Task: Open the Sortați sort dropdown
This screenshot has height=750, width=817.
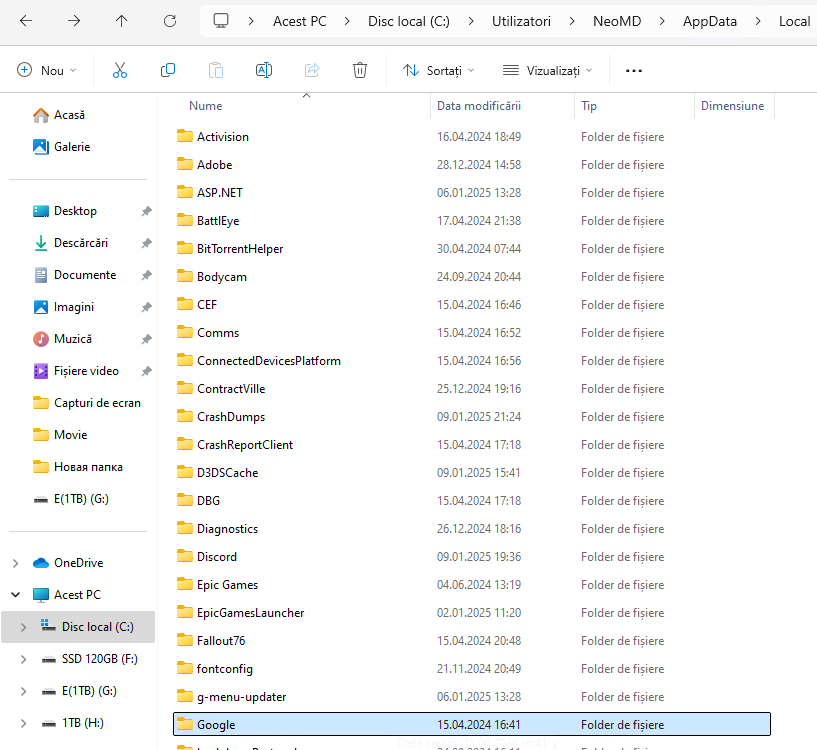Action: pos(438,70)
